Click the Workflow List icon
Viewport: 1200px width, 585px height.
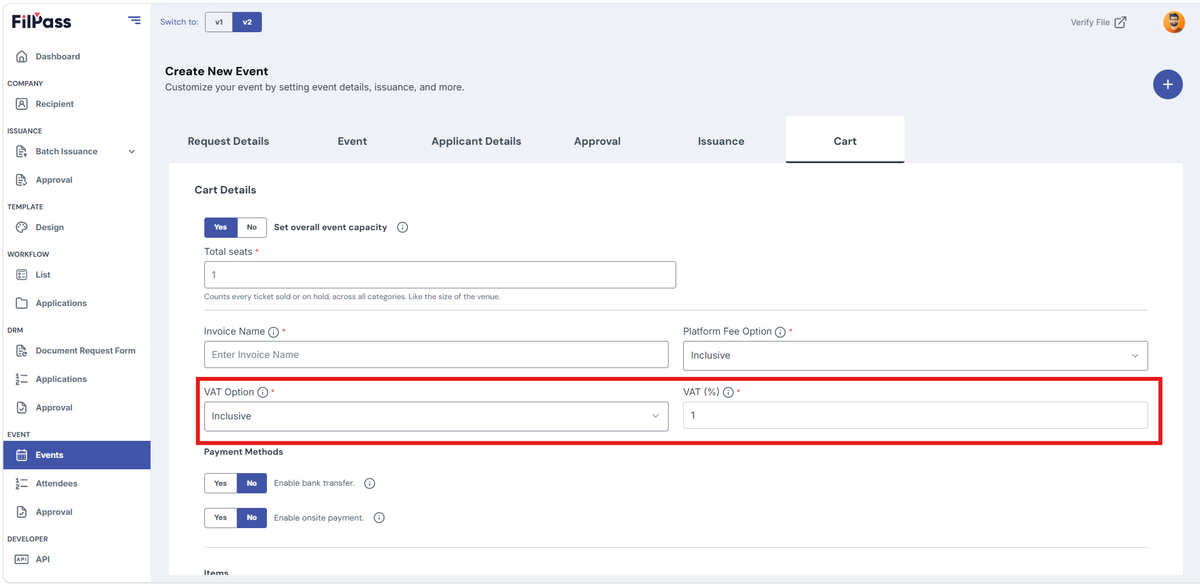22,275
